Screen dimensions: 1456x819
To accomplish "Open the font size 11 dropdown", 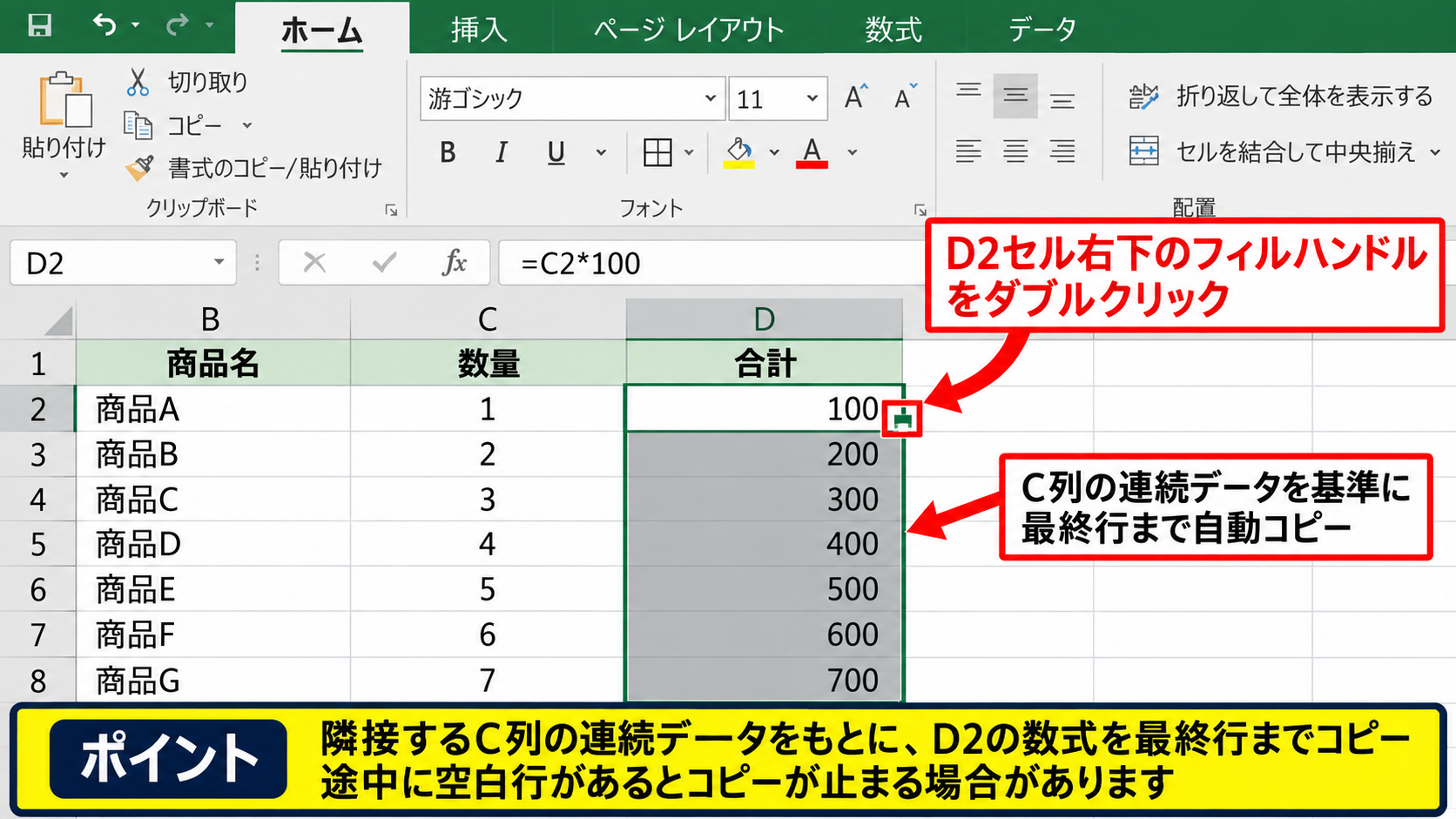I will pos(812,98).
